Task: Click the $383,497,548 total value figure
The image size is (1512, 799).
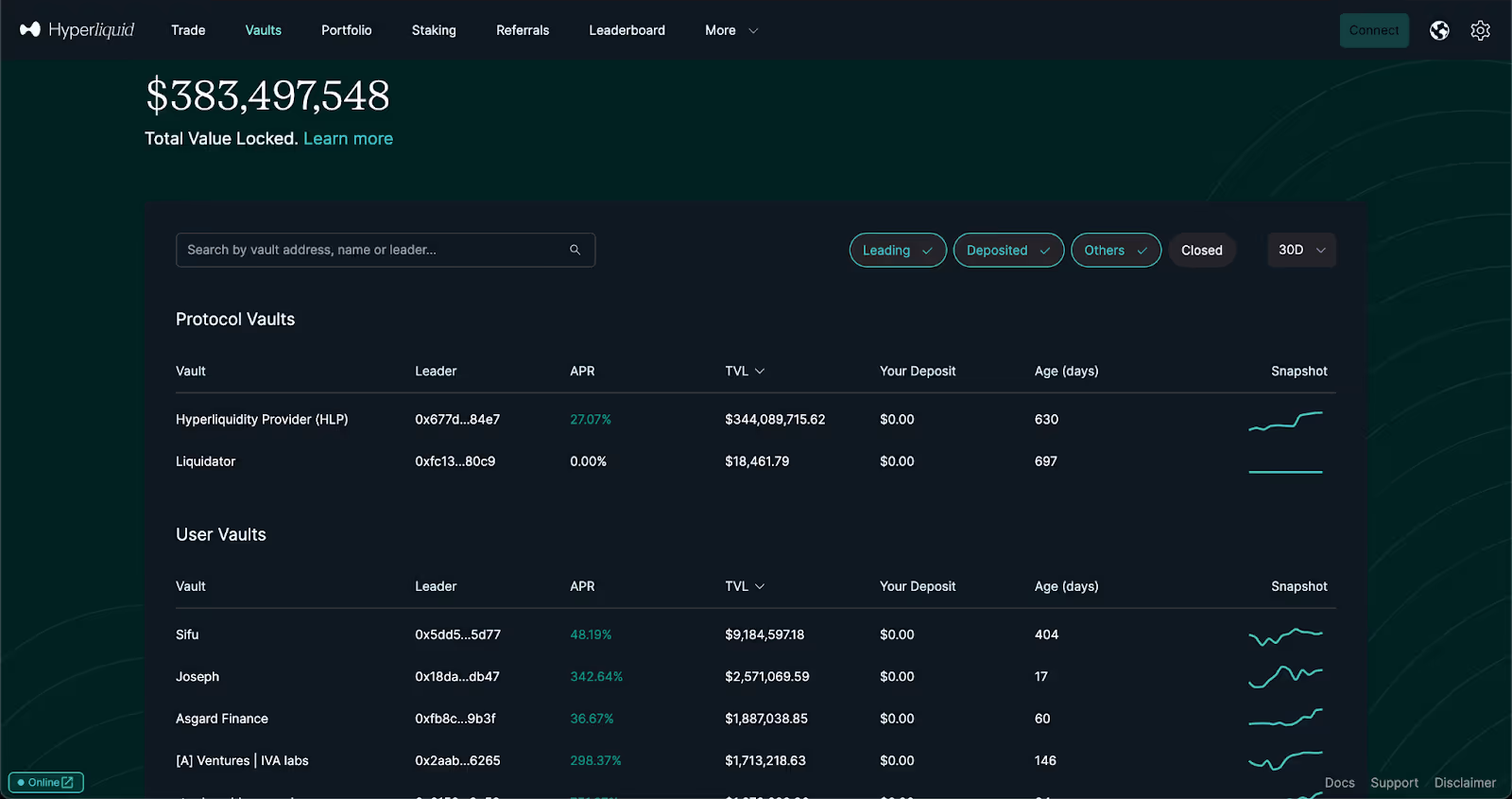Action: point(267,96)
